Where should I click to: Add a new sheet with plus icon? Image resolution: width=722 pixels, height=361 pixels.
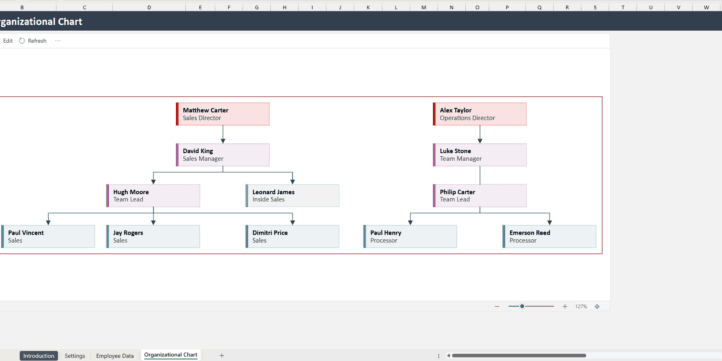[221, 355]
